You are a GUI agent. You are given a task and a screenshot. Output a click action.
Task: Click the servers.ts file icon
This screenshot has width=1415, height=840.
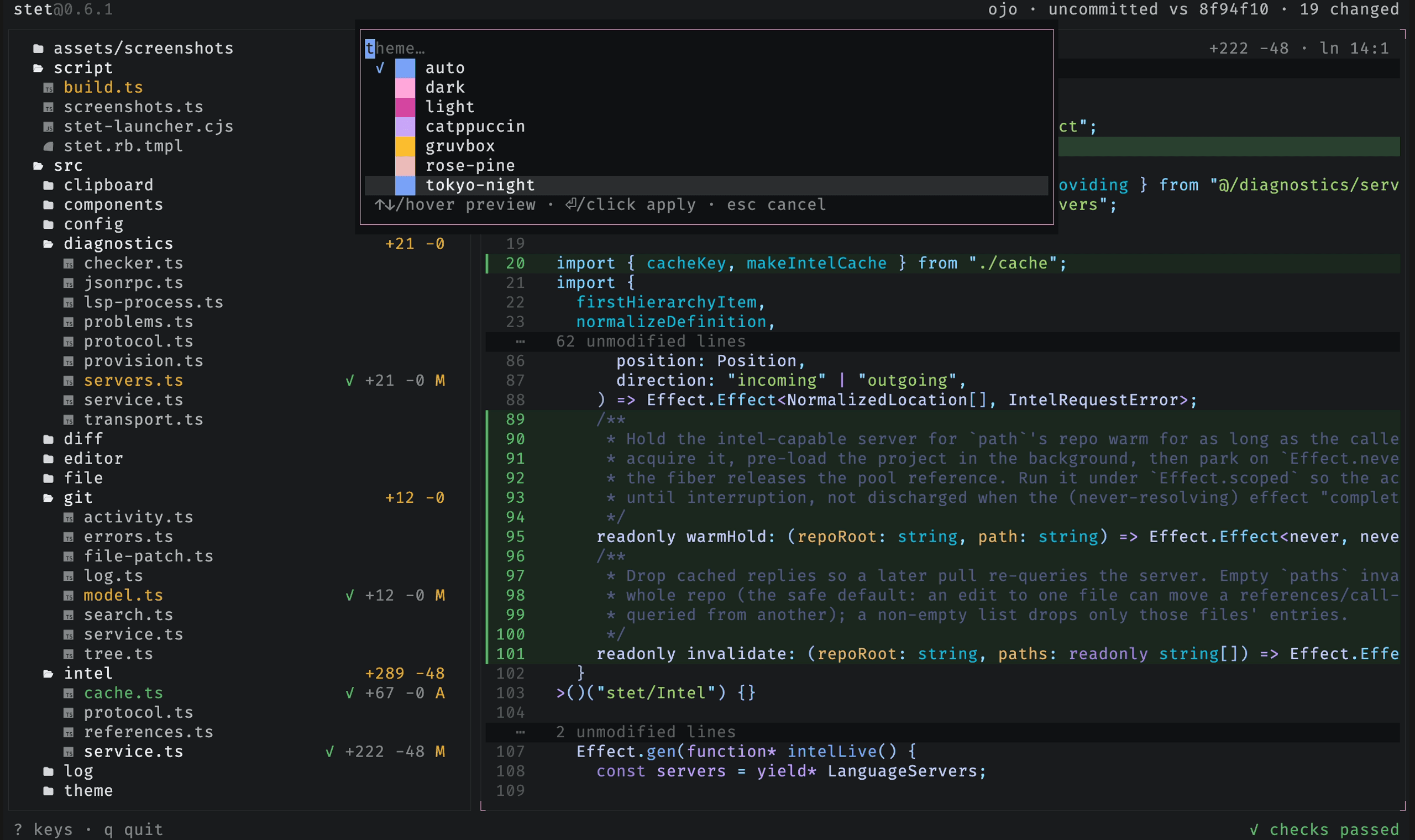click(x=69, y=381)
